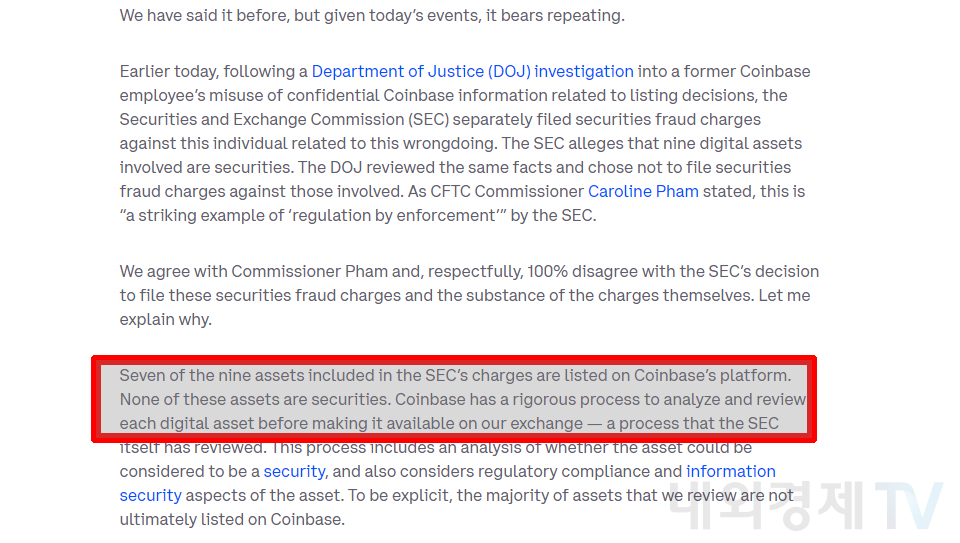Screen dimensions: 960x543
Task: Follow the "security" link after "considered to be a"
Action: 294,471
